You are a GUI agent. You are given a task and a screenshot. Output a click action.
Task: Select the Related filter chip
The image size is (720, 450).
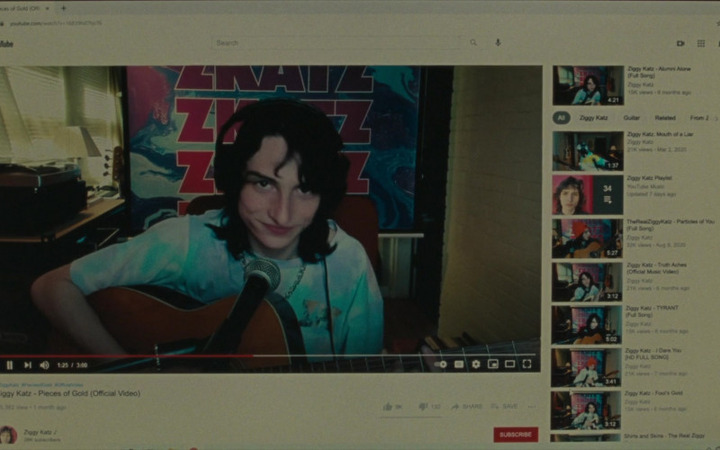665,118
